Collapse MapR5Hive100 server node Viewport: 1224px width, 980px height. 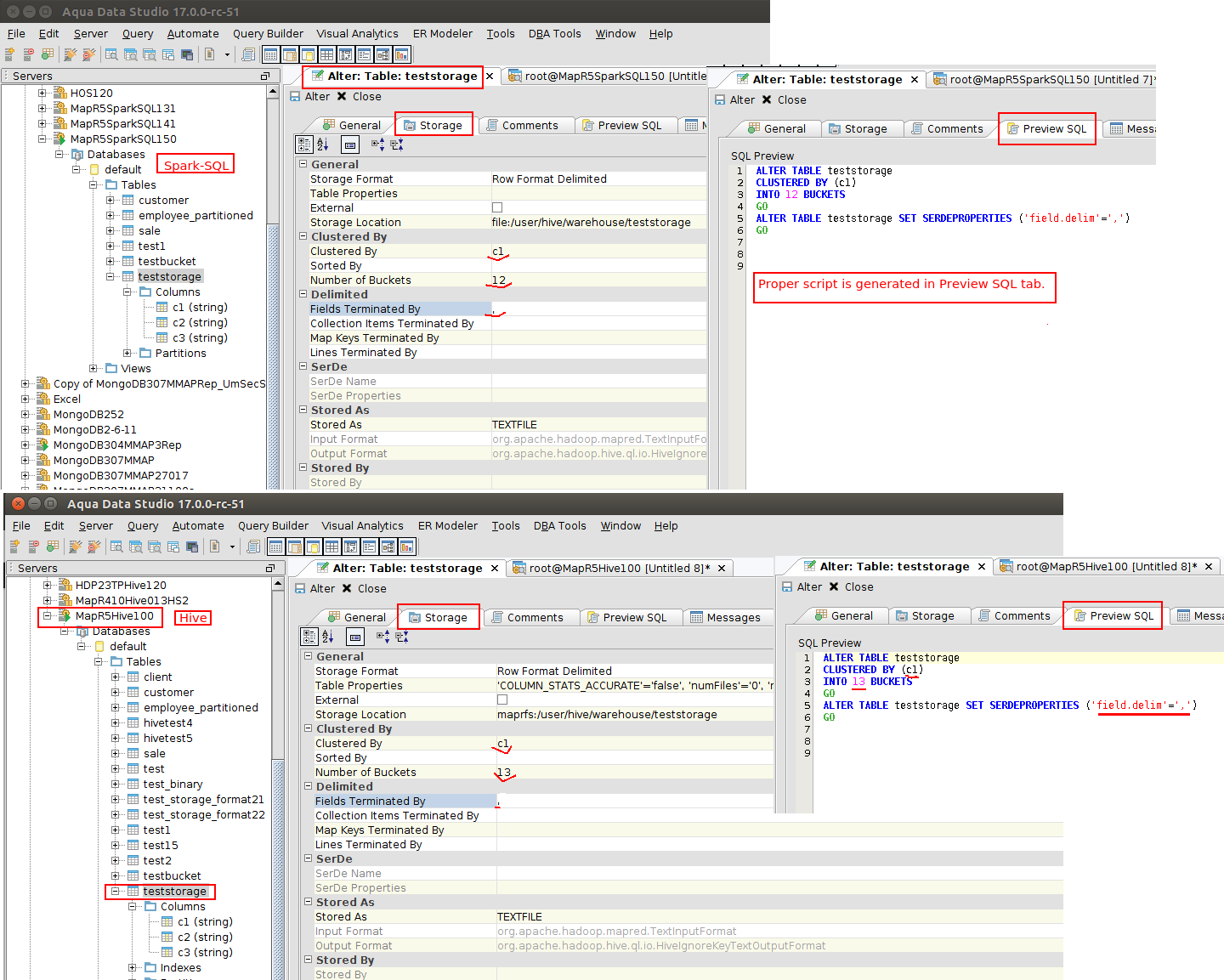[x=48, y=615]
